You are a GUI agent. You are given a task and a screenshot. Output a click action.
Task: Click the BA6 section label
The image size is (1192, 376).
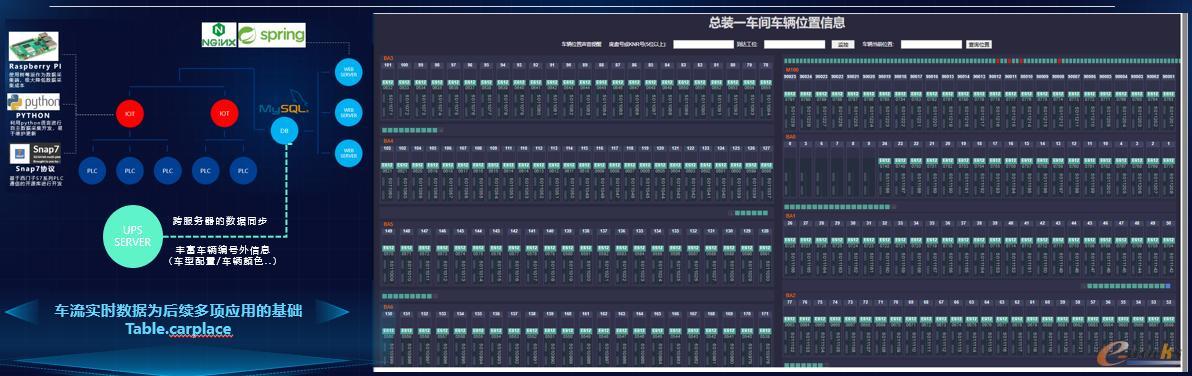tap(388, 307)
